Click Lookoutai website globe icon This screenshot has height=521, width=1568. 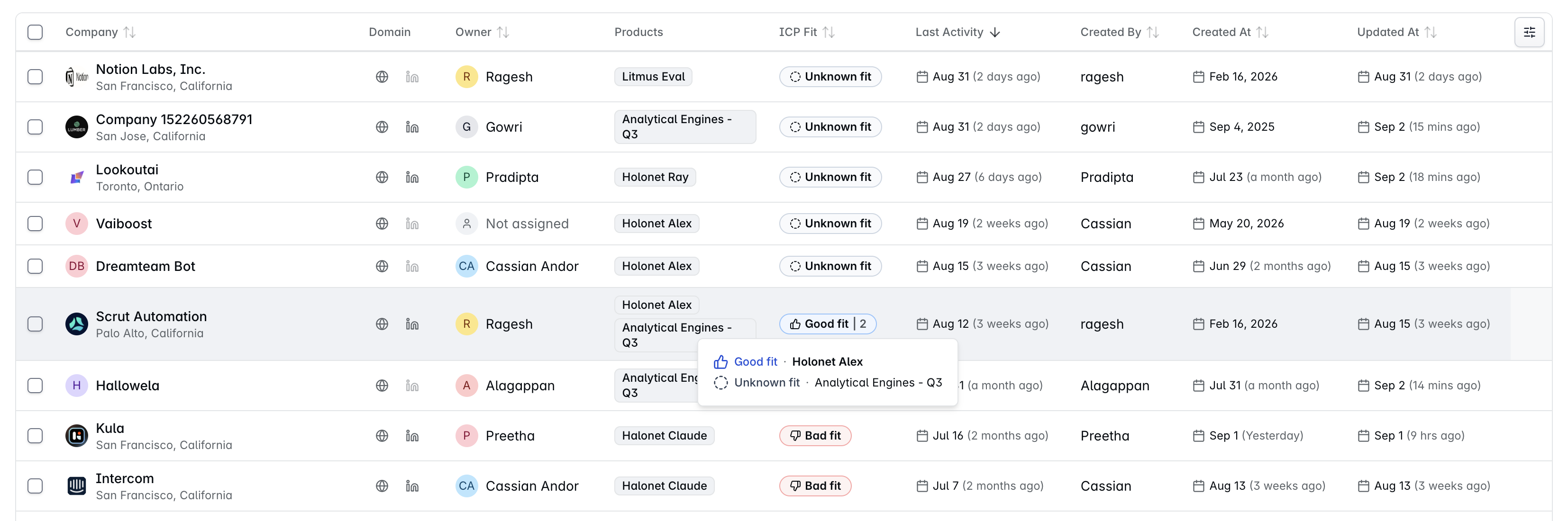(382, 177)
